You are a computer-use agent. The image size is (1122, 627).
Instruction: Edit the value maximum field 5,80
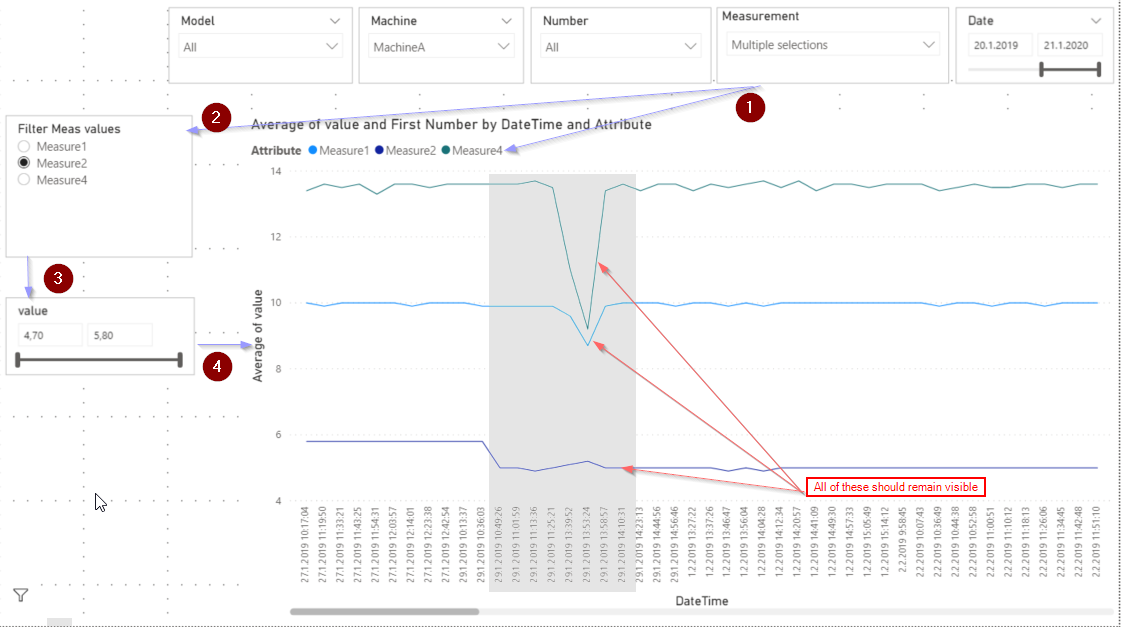[x=119, y=335]
